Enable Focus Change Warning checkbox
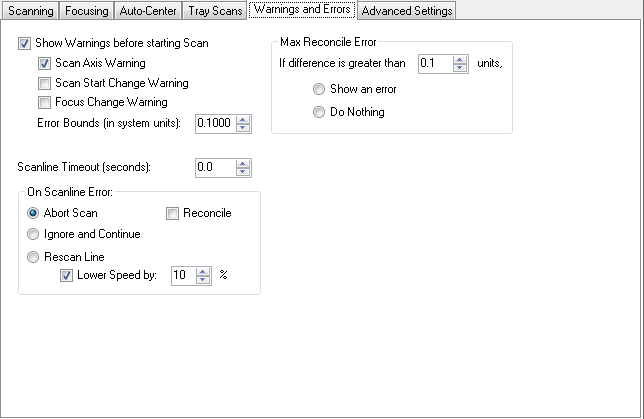Viewport: 644px width, 419px height. 44,102
